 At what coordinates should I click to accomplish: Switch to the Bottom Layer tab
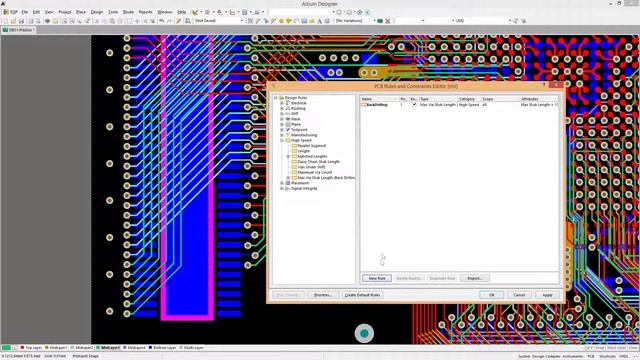click(x=162, y=348)
